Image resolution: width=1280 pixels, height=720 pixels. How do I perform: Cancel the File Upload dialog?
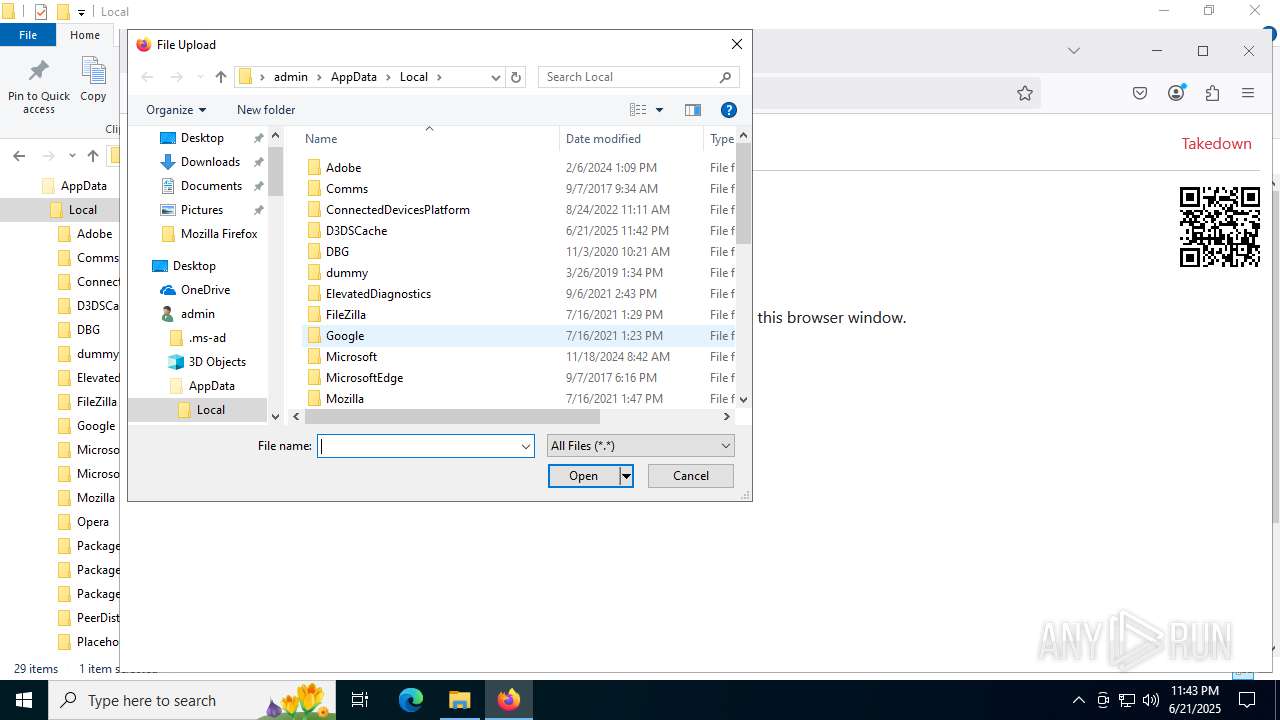pos(691,476)
